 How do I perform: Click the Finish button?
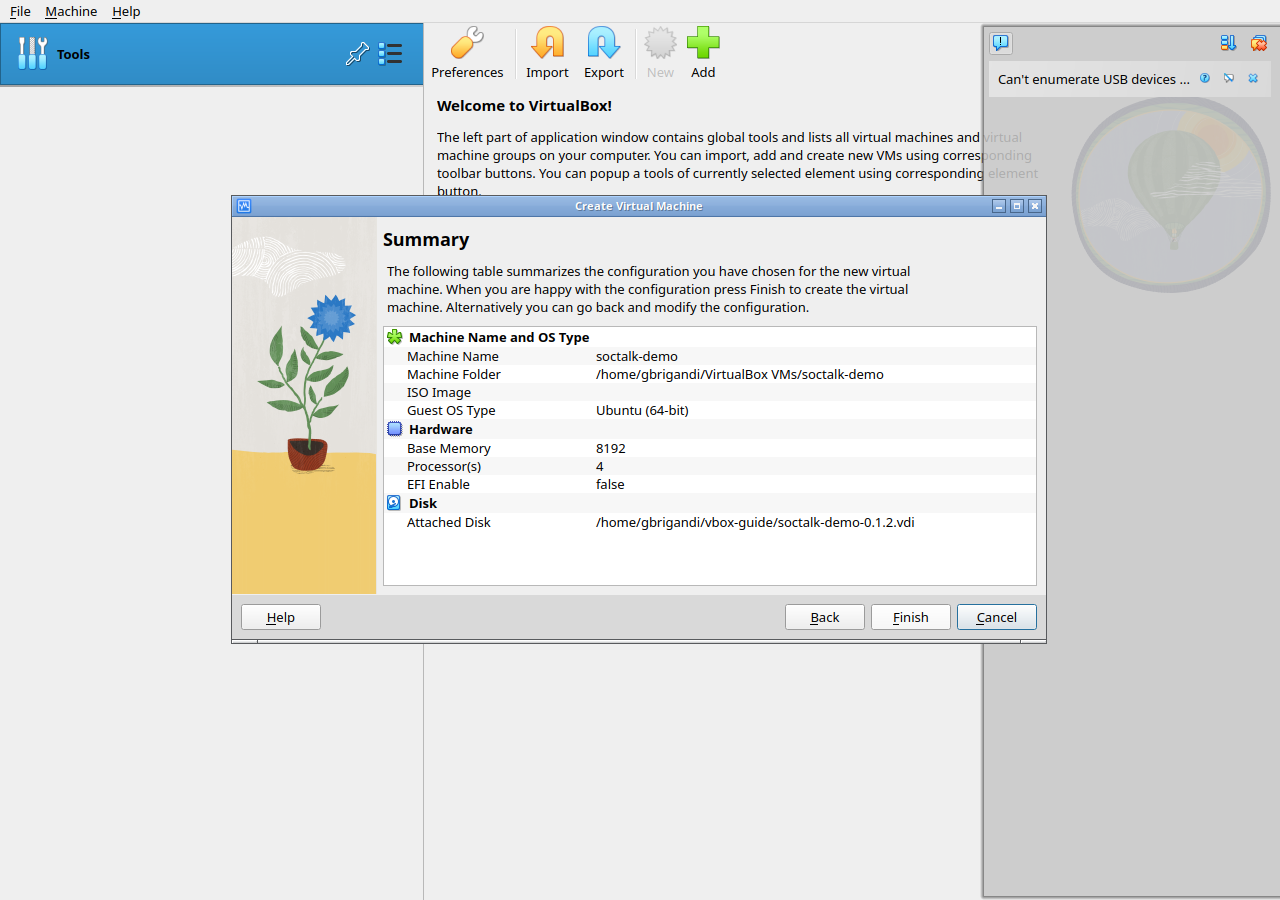911,617
